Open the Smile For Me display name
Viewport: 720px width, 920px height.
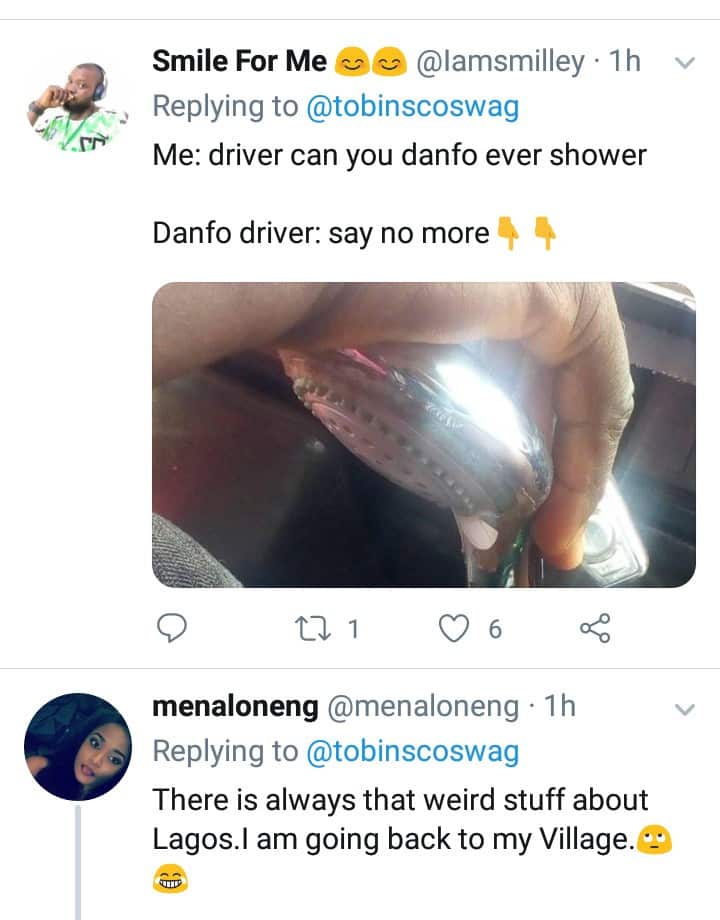(x=240, y=62)
